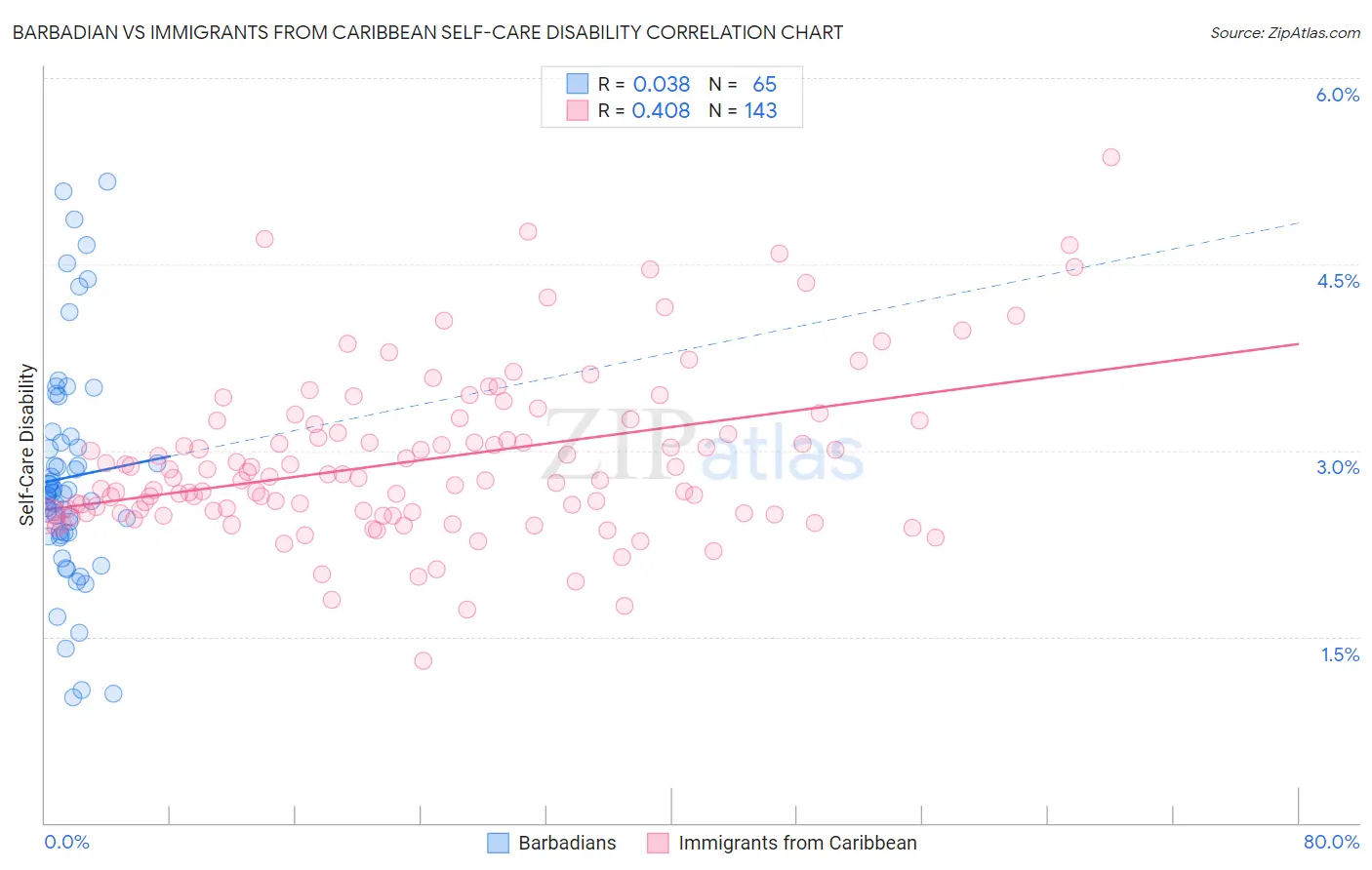The width and height of the screenshot is (1372, 870).
Task: Click the Self-Care Disability axis label
Action: point(26,445)
